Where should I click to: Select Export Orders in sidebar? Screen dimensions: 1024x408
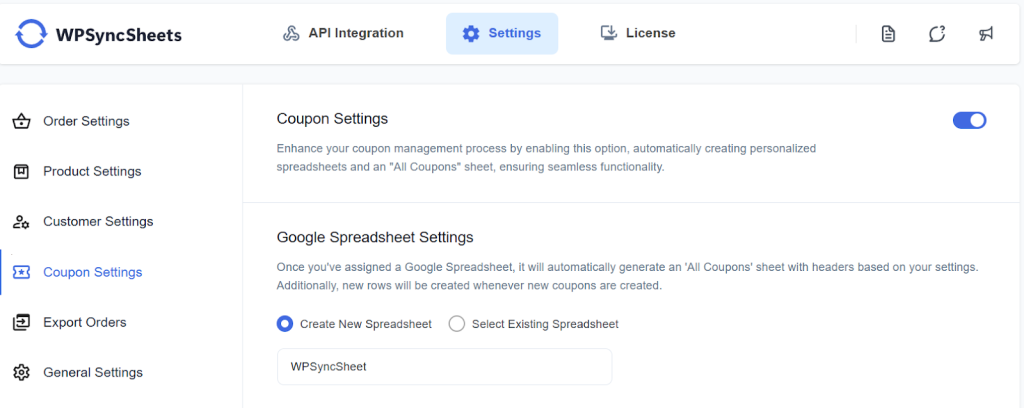pos(85,322)
